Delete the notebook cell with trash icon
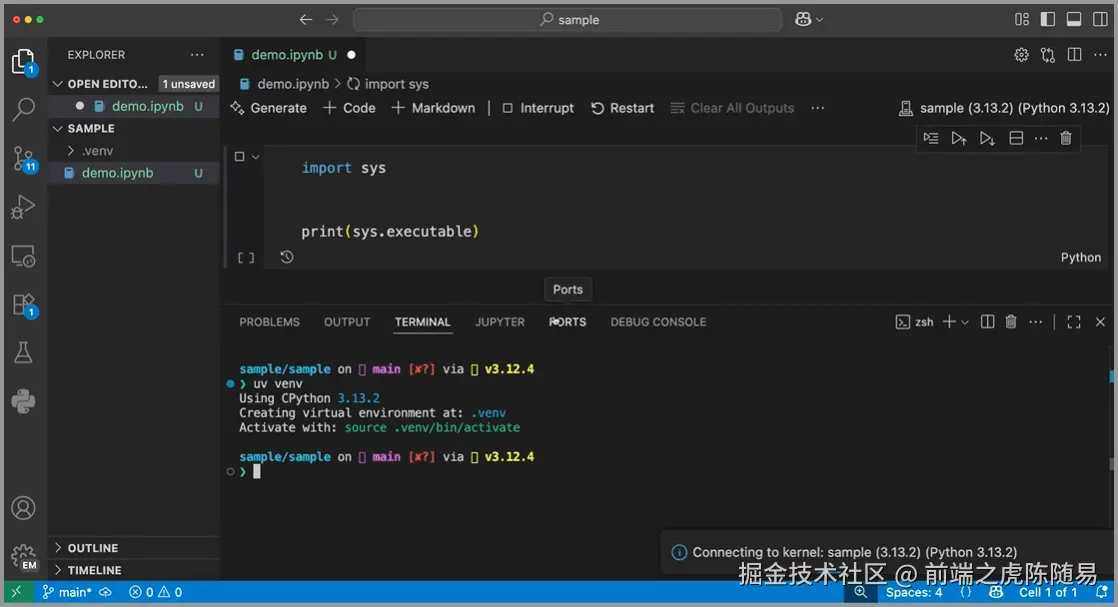Image resolution: width=1118 pixels, height=607 pixels. tap(1066, 138)
